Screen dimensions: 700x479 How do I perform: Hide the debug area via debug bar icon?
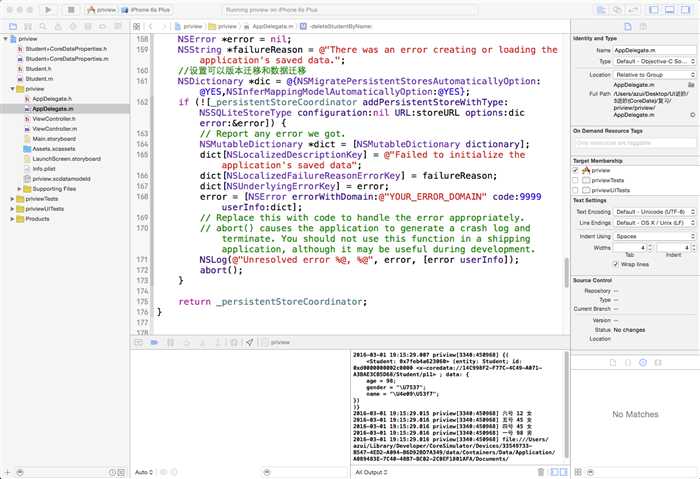point(139,342)
